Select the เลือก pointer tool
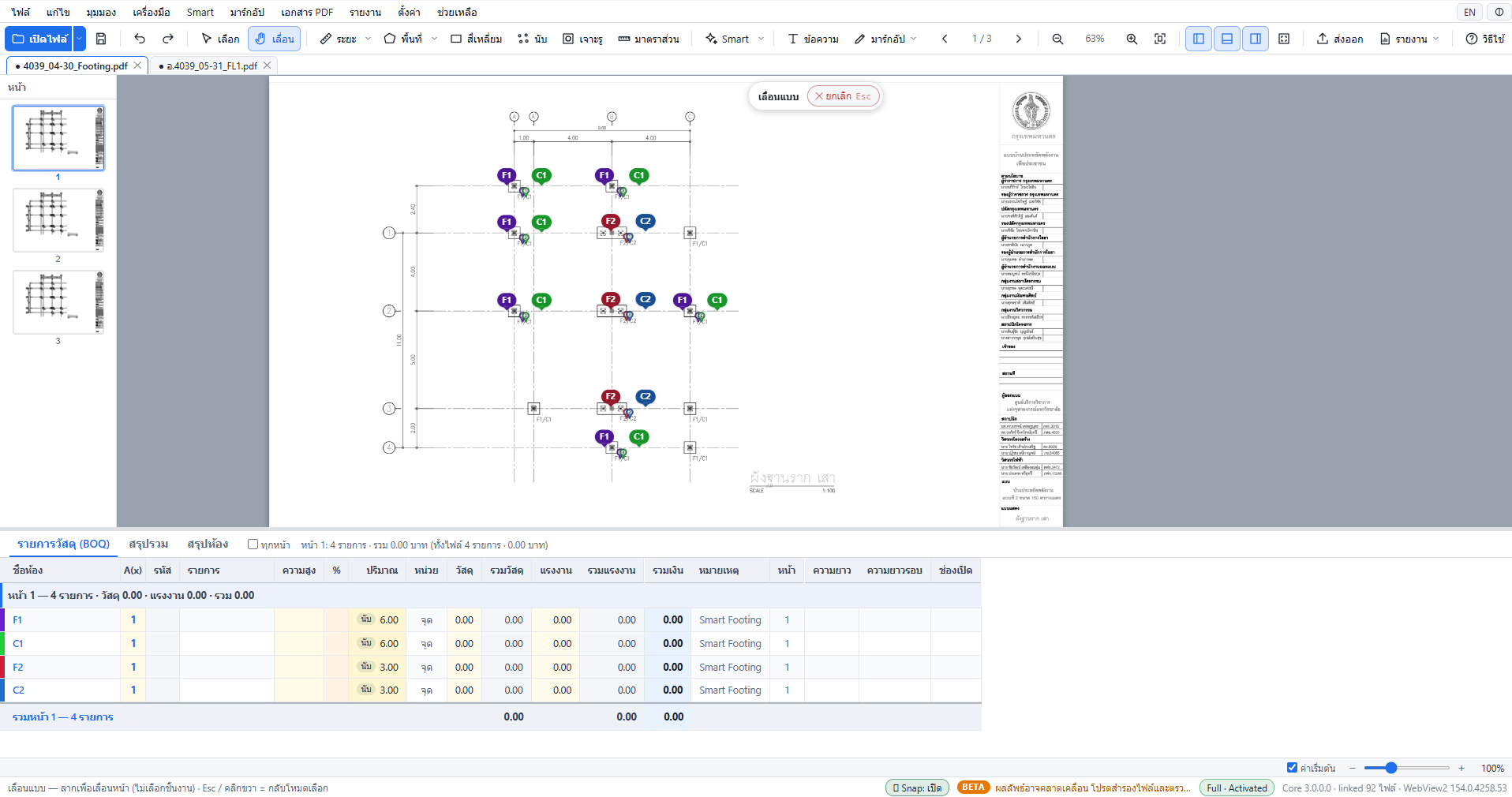Image resolution: width=1512 pixels, height=797 pixels. tap(220, 39)
